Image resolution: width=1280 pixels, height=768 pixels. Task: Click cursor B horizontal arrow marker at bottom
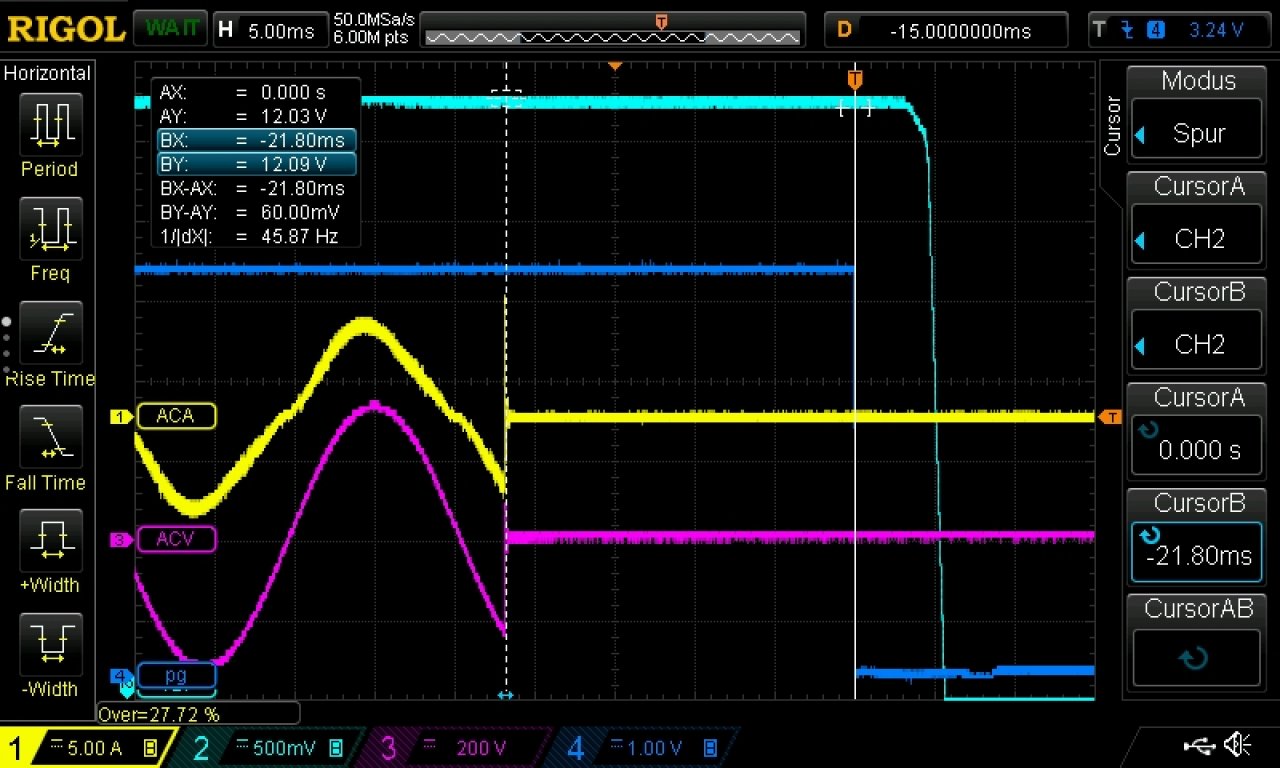coord(506,695)
